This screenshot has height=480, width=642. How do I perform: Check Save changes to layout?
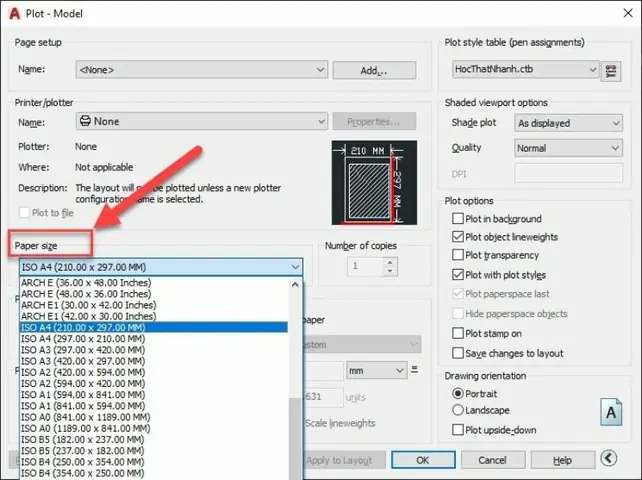(458, 353)
